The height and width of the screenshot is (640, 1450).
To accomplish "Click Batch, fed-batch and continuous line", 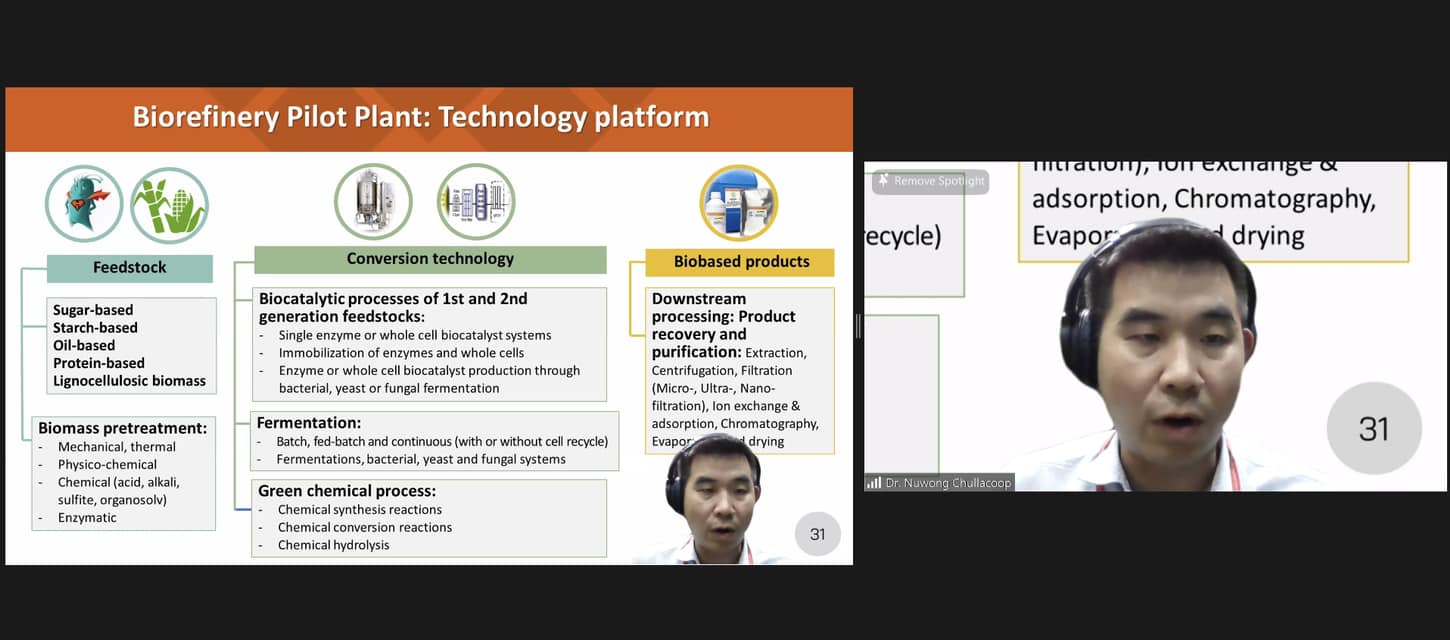I will pos(442,441).
